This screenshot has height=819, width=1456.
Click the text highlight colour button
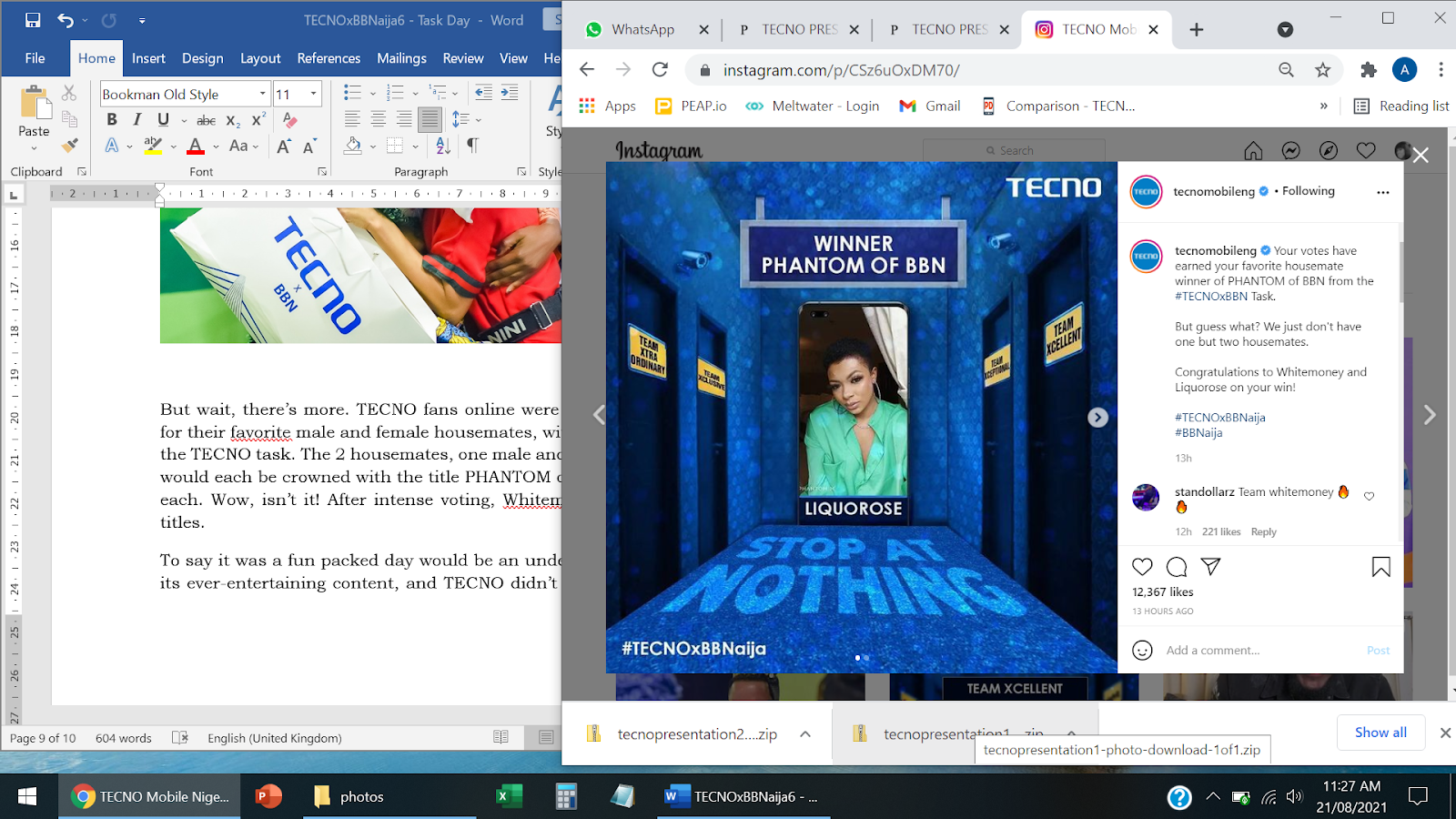(x=153, y=146)
